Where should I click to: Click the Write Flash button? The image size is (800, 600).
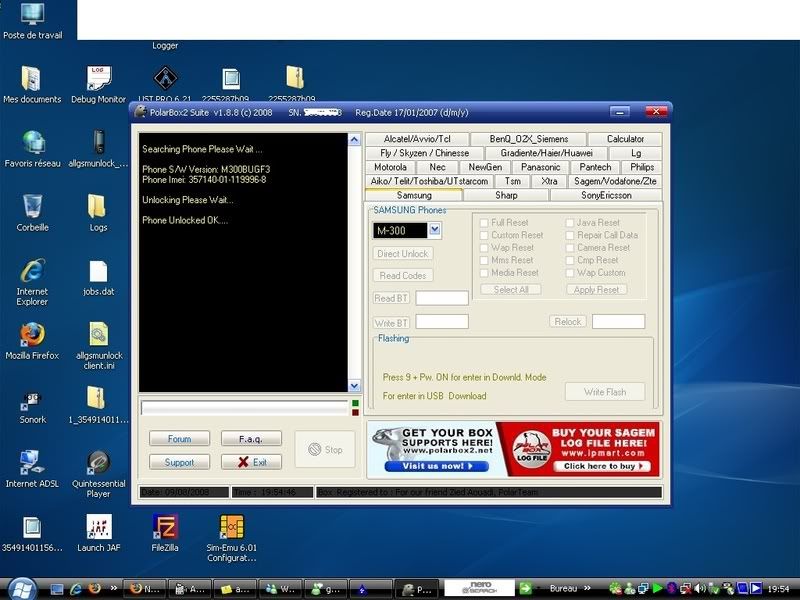pos(605,392)
